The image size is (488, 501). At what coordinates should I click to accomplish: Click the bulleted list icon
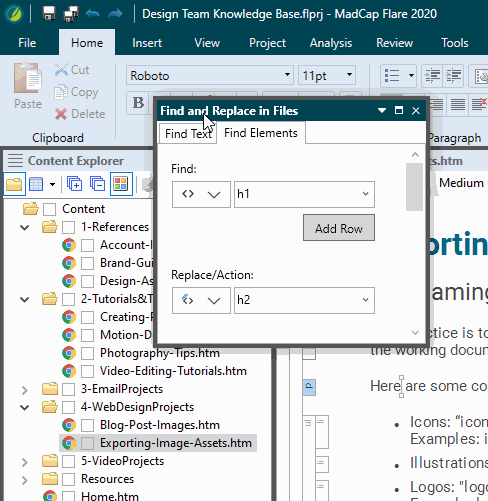[392, 75]
